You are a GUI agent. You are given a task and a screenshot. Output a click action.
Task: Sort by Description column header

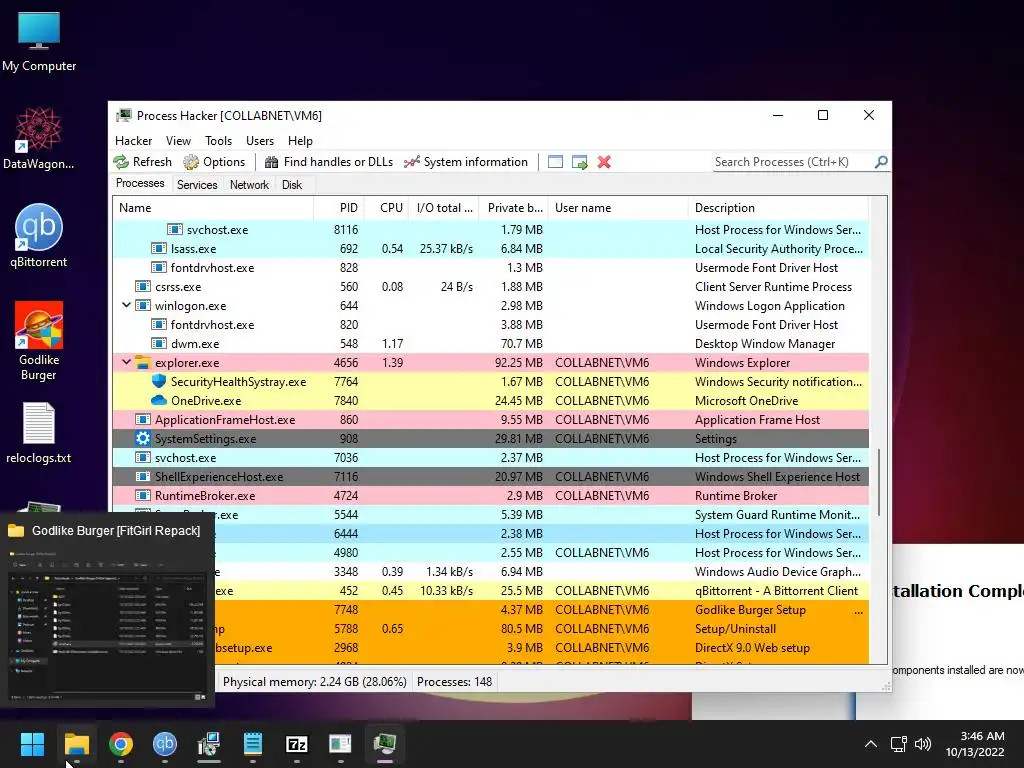click(778, 208)
